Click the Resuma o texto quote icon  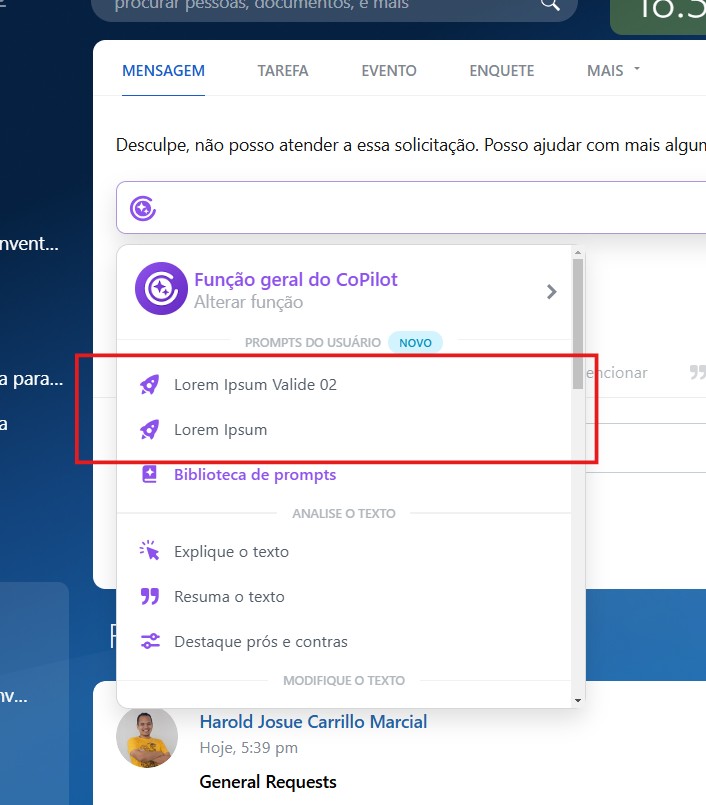pos(150,597)
